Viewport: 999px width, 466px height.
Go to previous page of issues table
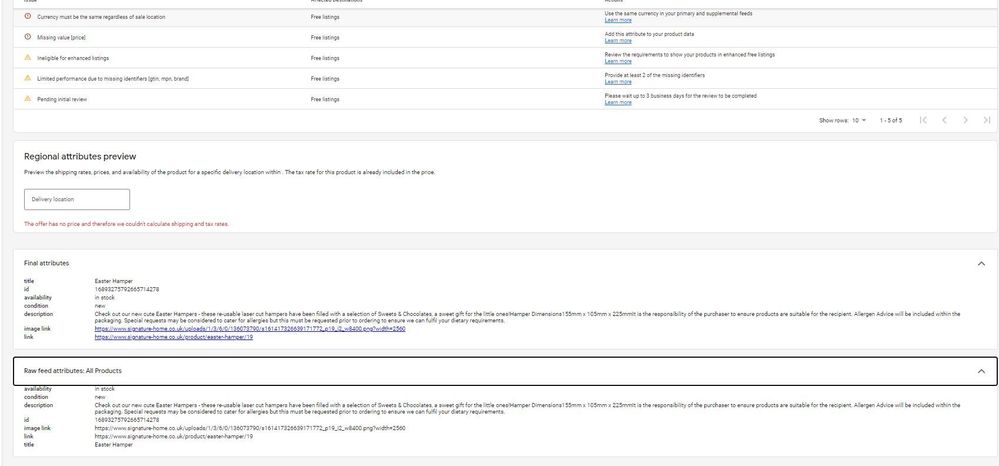[x=943, y=120]
